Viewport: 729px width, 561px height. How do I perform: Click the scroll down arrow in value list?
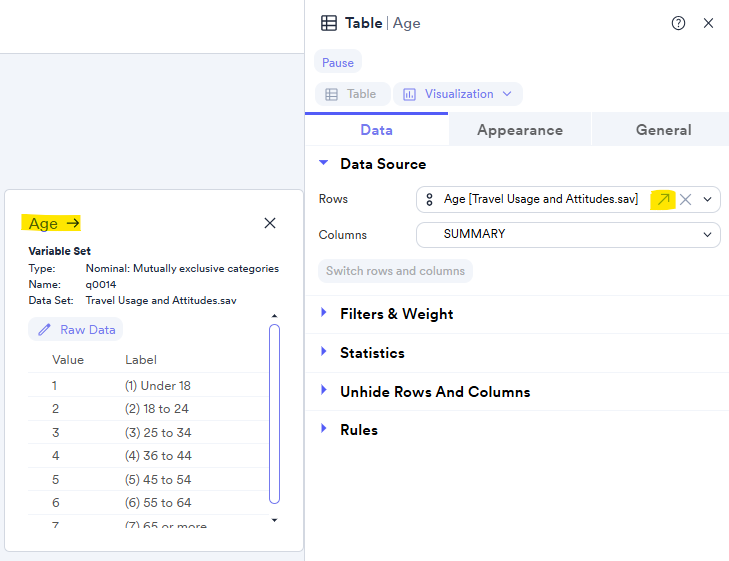(x=274, y=520)
